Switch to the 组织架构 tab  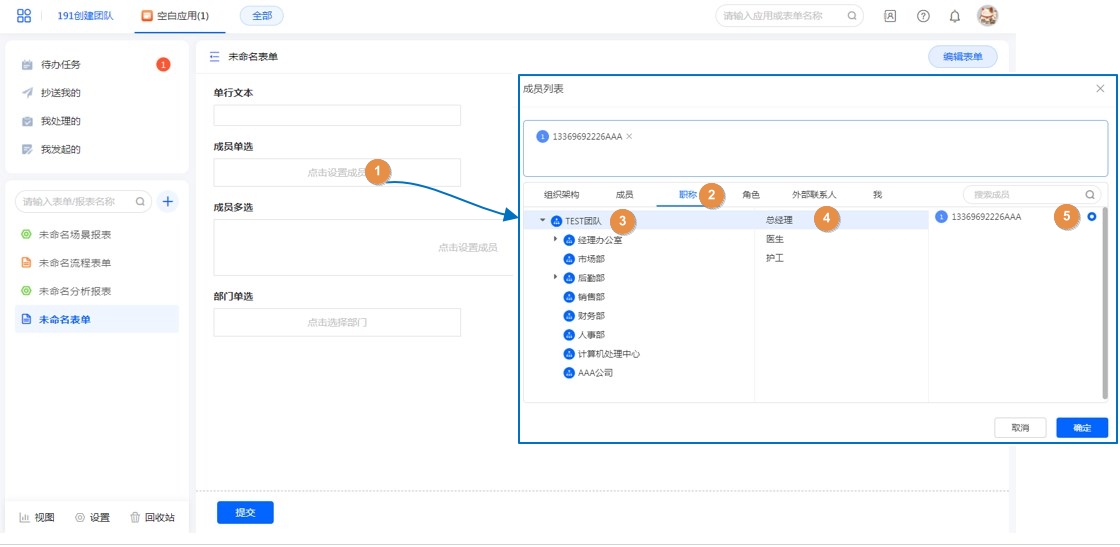point(561,195)
